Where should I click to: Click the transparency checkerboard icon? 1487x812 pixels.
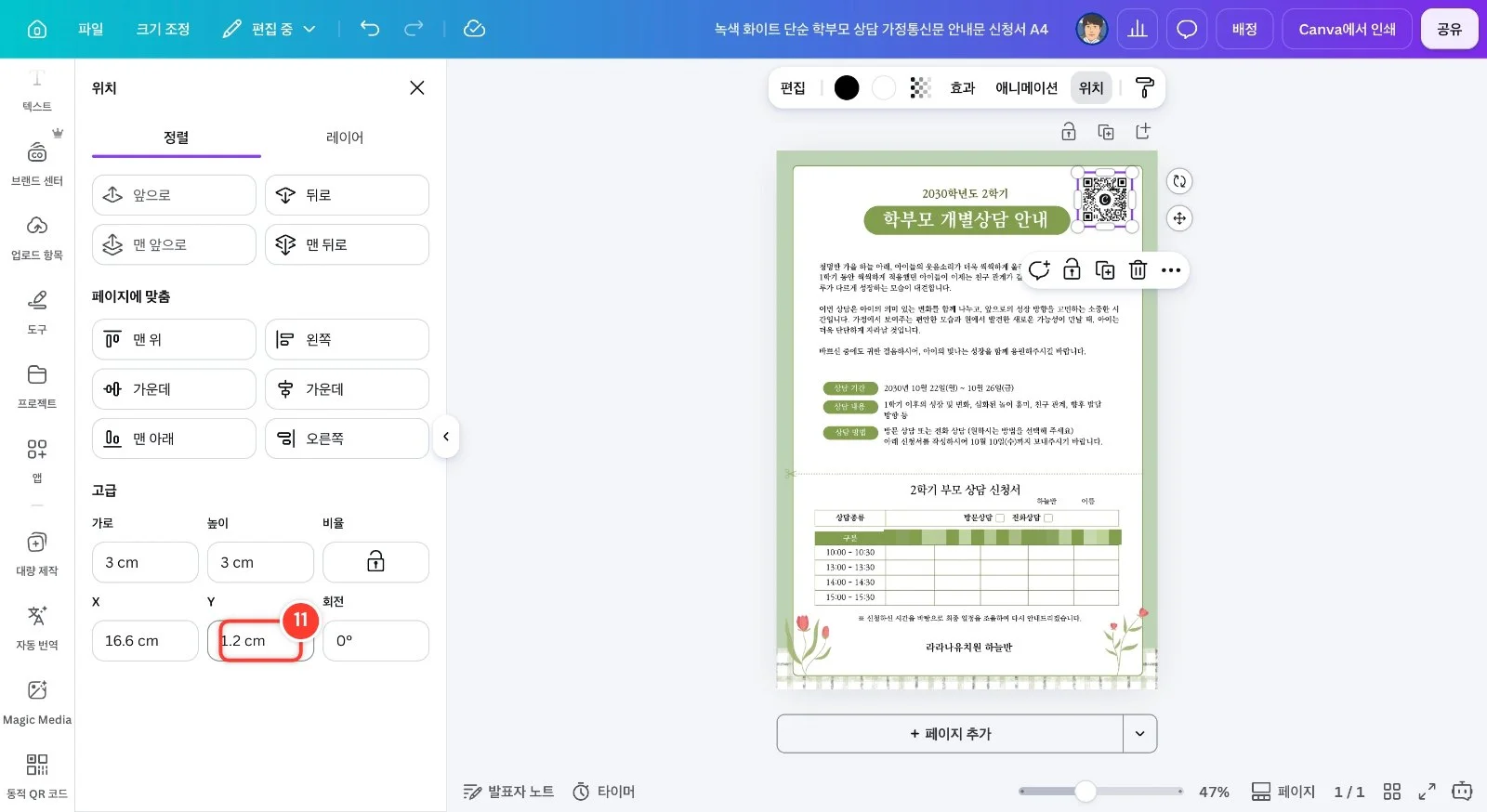[920, 87]
